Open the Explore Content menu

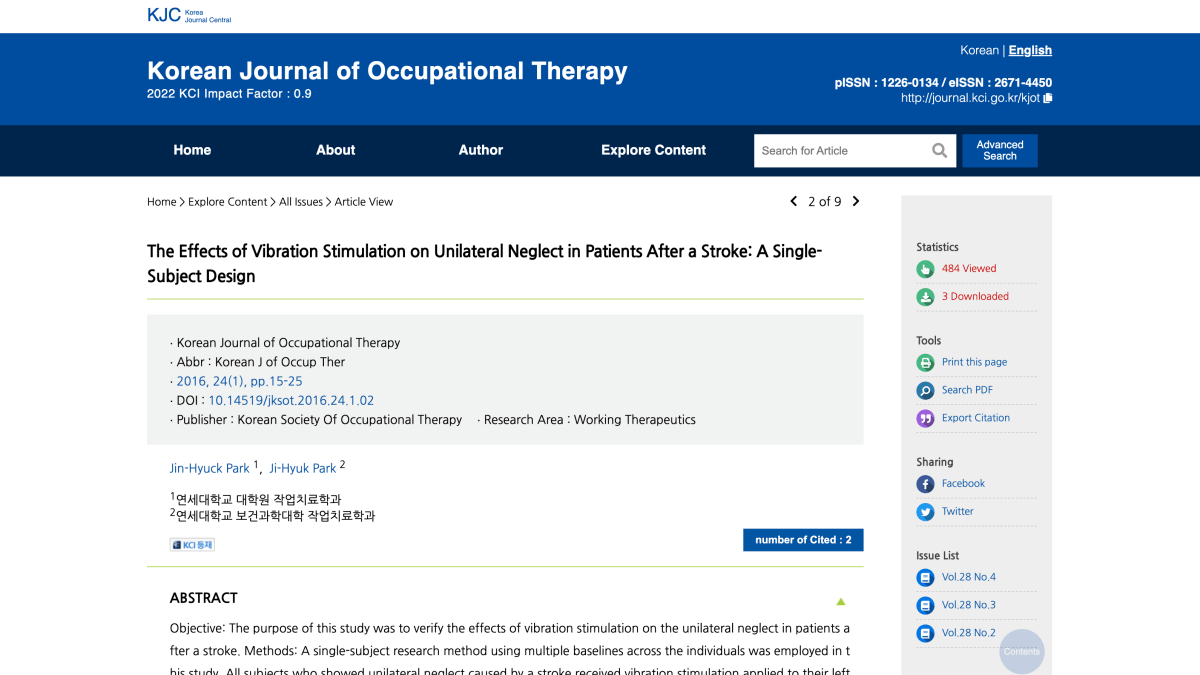653,151
